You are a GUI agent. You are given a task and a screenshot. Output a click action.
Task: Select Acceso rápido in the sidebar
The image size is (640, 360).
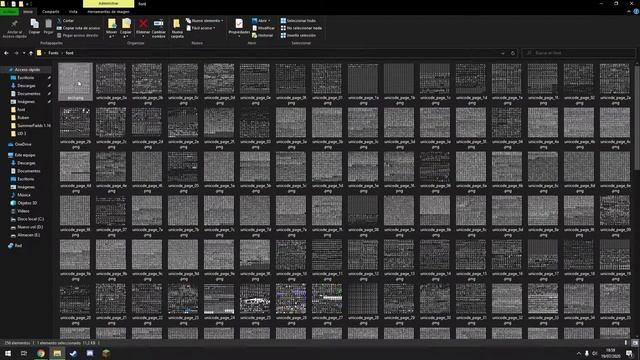click(27, 70)
